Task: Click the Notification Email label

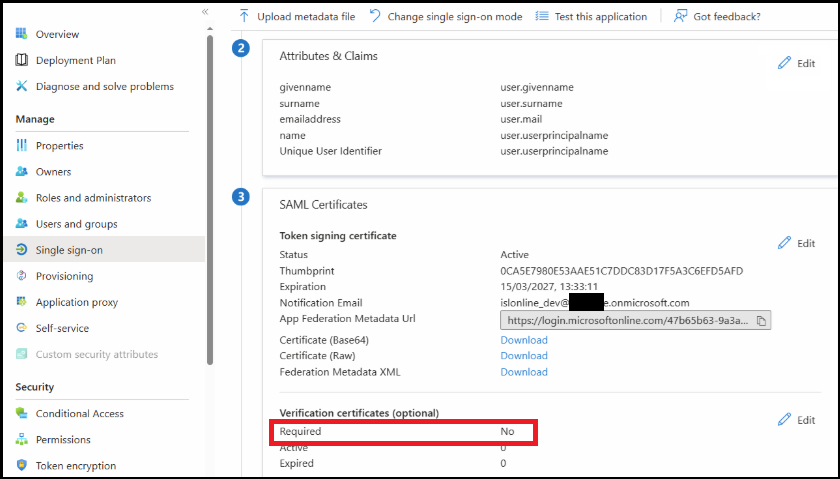Action: tap(321, 303)
